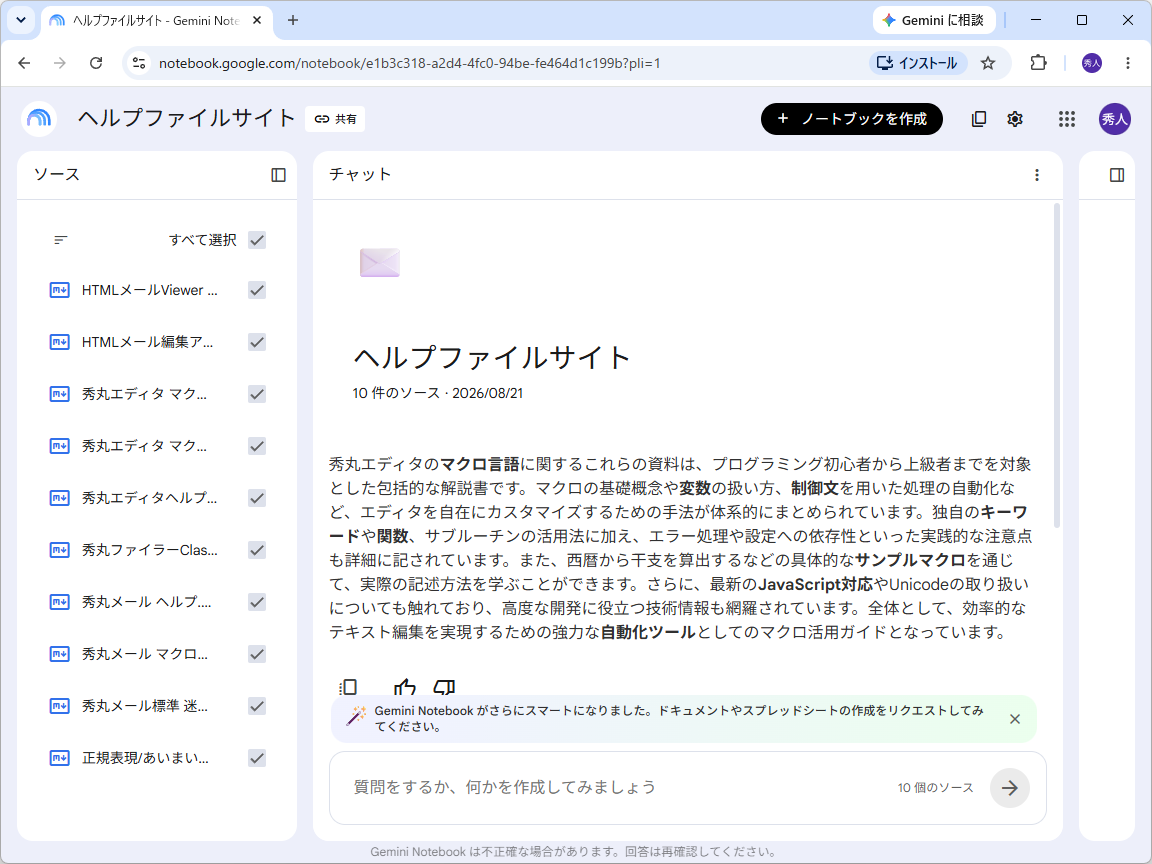Image resolution: width=1152 pixels, height=864 pixels.
Task: Focus the 質問をするか chat input field
Action: [617, 788]
